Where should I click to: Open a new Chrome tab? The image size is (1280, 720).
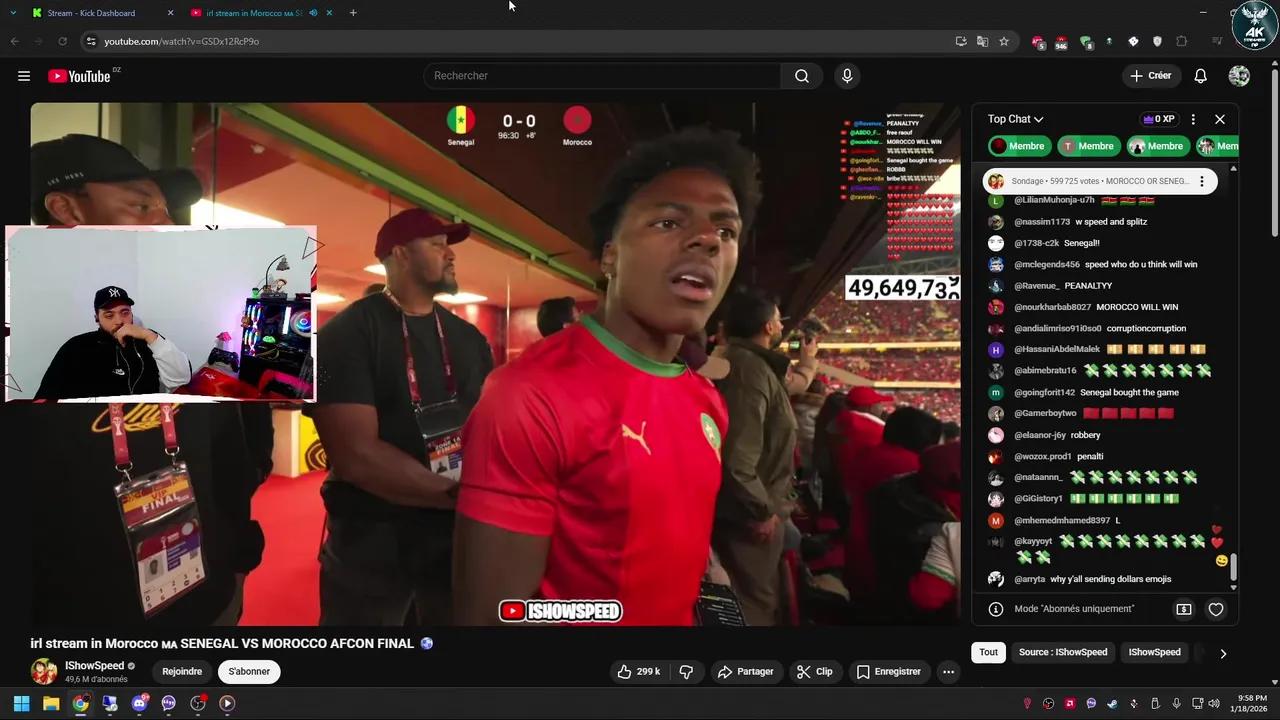coord(353,13)
